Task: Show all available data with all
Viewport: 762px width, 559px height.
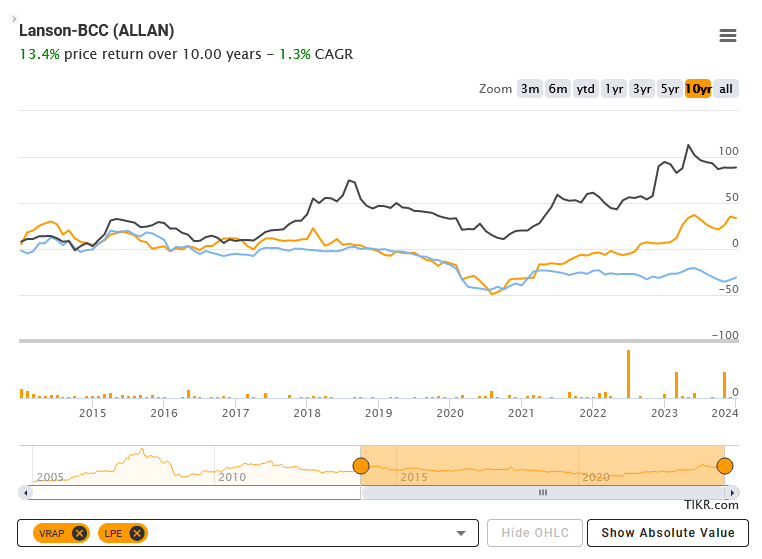Action: pos(727,89)
